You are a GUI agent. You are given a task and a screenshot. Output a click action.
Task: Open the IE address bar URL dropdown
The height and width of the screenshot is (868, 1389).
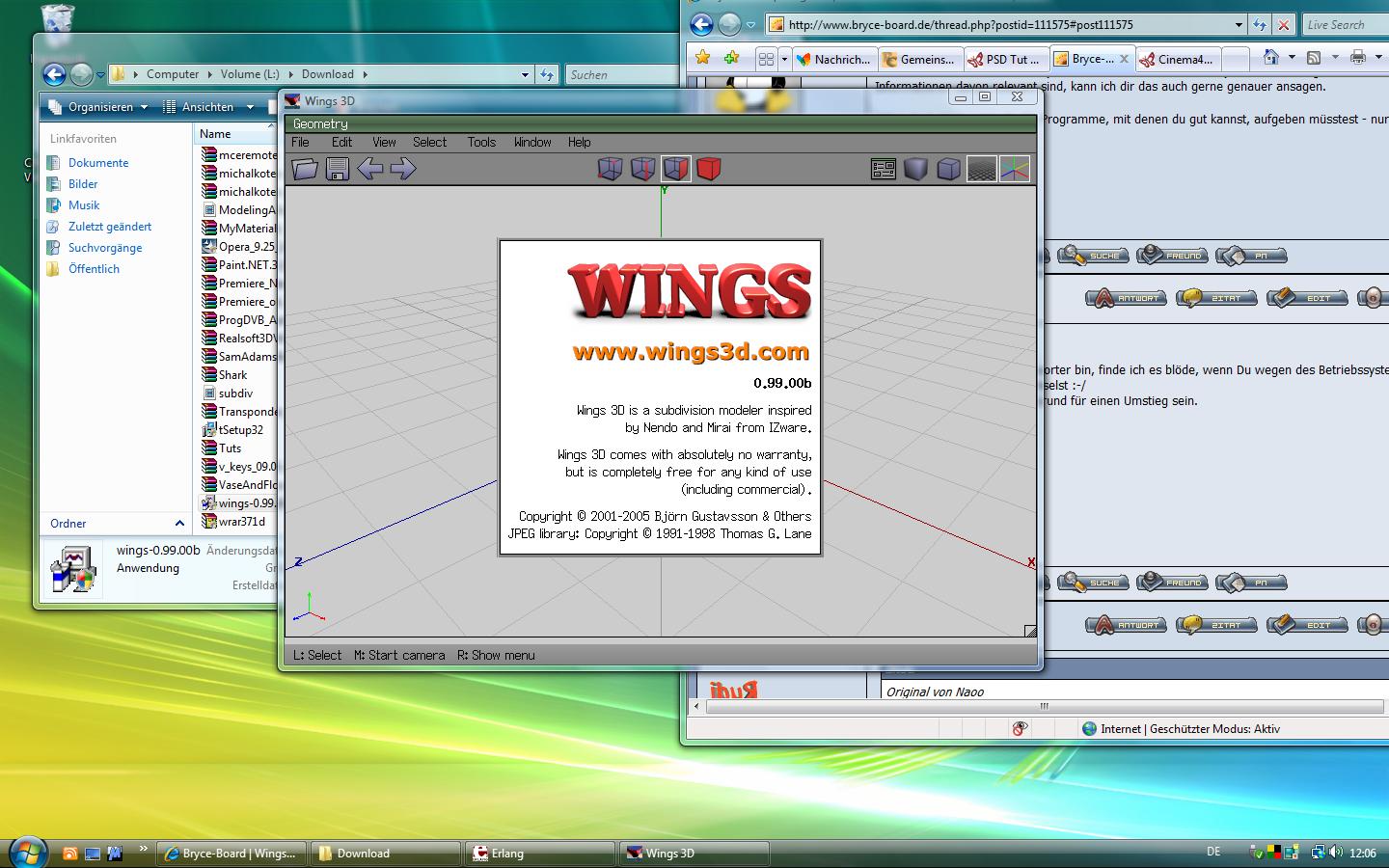click(1239, 25)
